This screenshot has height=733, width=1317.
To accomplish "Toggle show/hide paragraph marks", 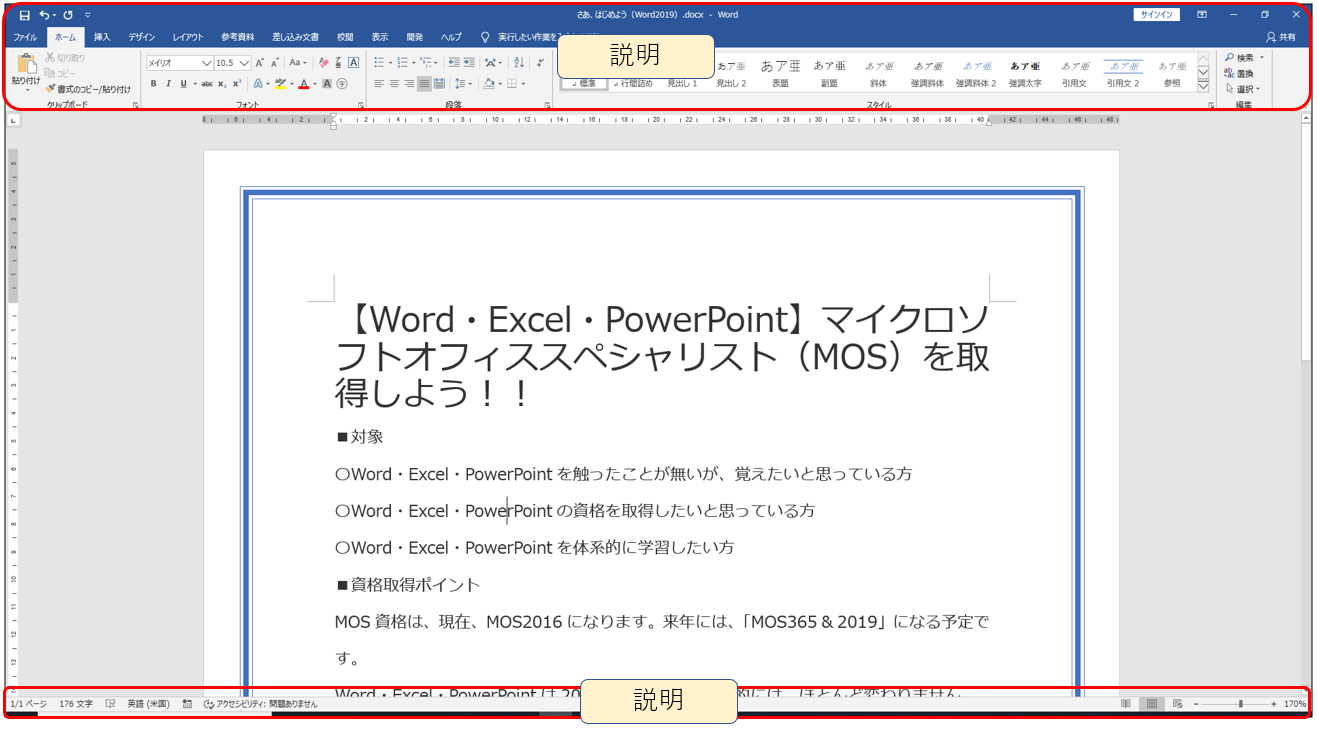I will [540, 62].
